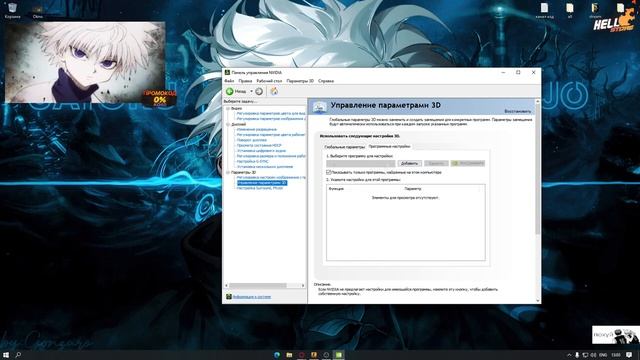This screenshot has width=640, height=360.
Task: Click the Параметр column header
Action: coord(413,189)
